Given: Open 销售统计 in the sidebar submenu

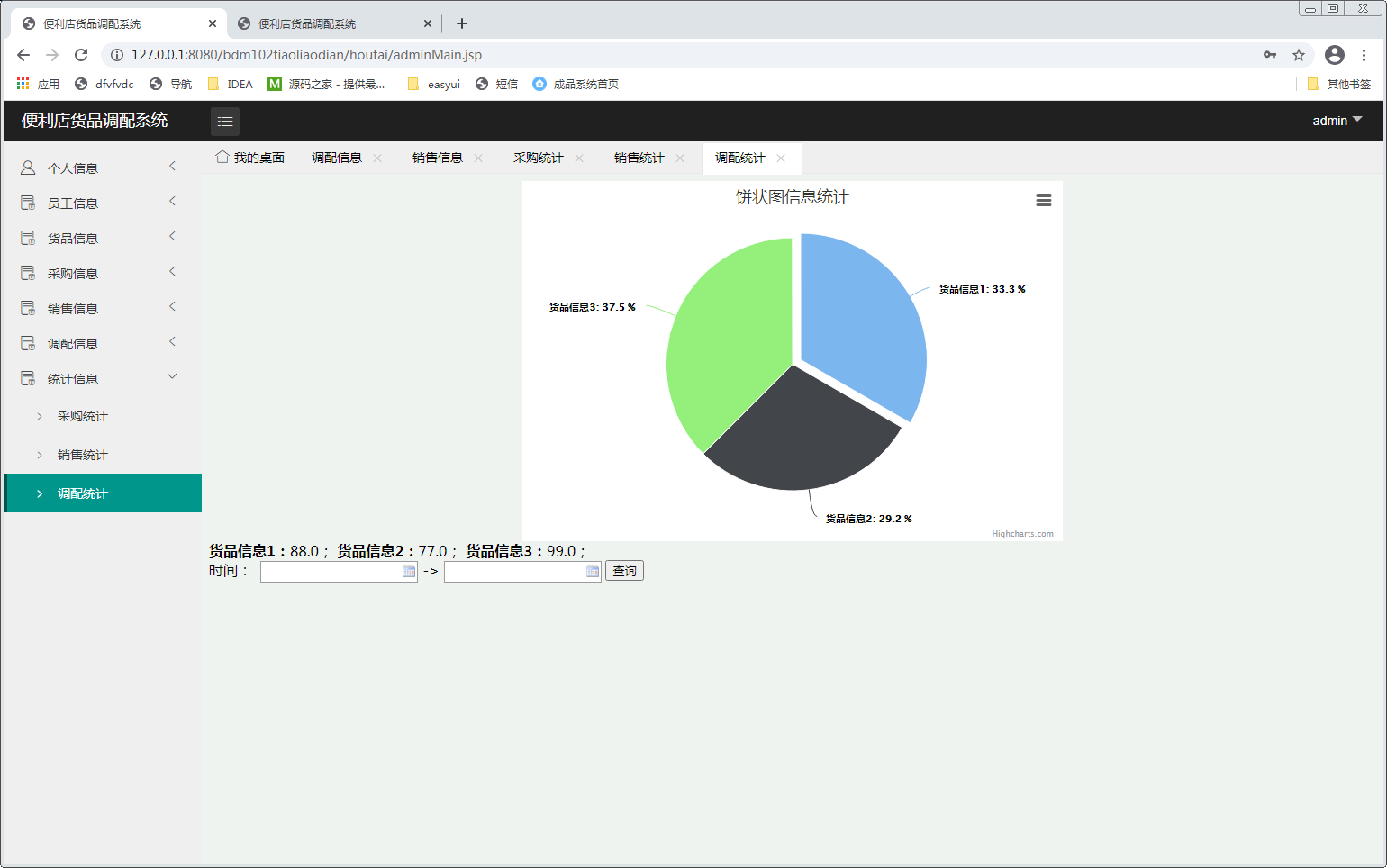Looking at the screenshot, I should tap(82, 455).
